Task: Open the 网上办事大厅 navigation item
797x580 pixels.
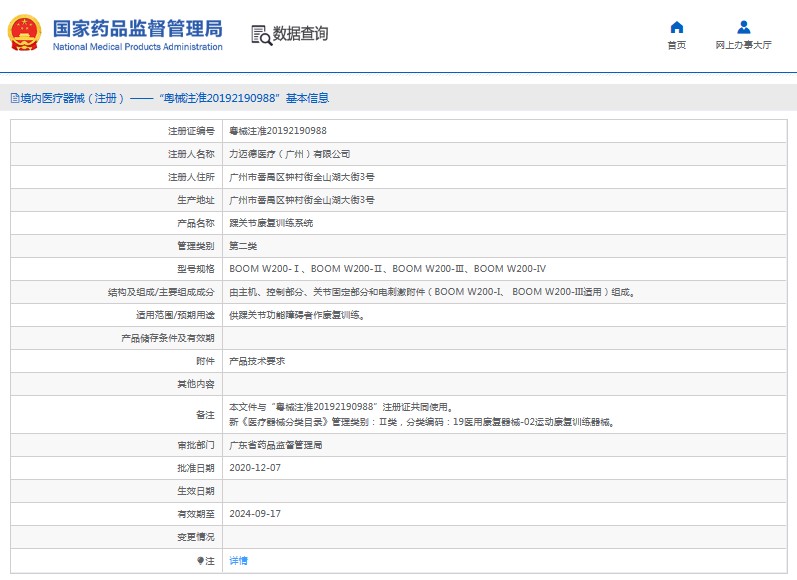Action: click(743, 45)
